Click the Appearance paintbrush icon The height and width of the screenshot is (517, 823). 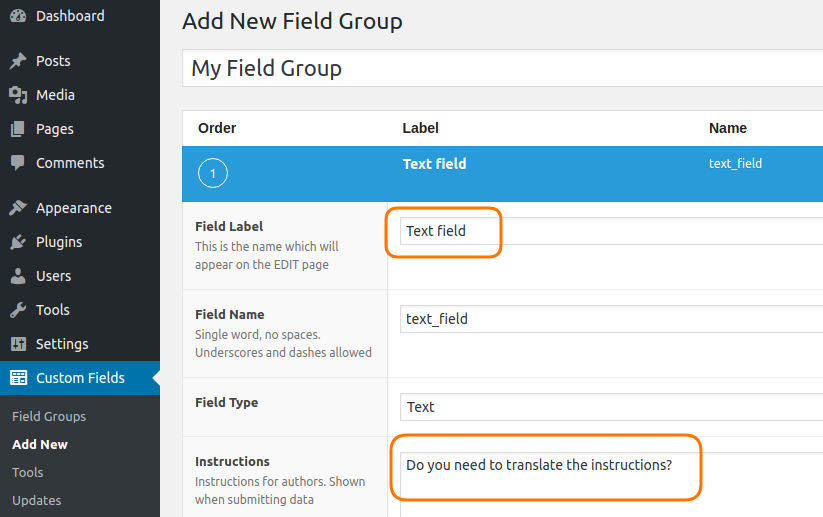(18, 208)
